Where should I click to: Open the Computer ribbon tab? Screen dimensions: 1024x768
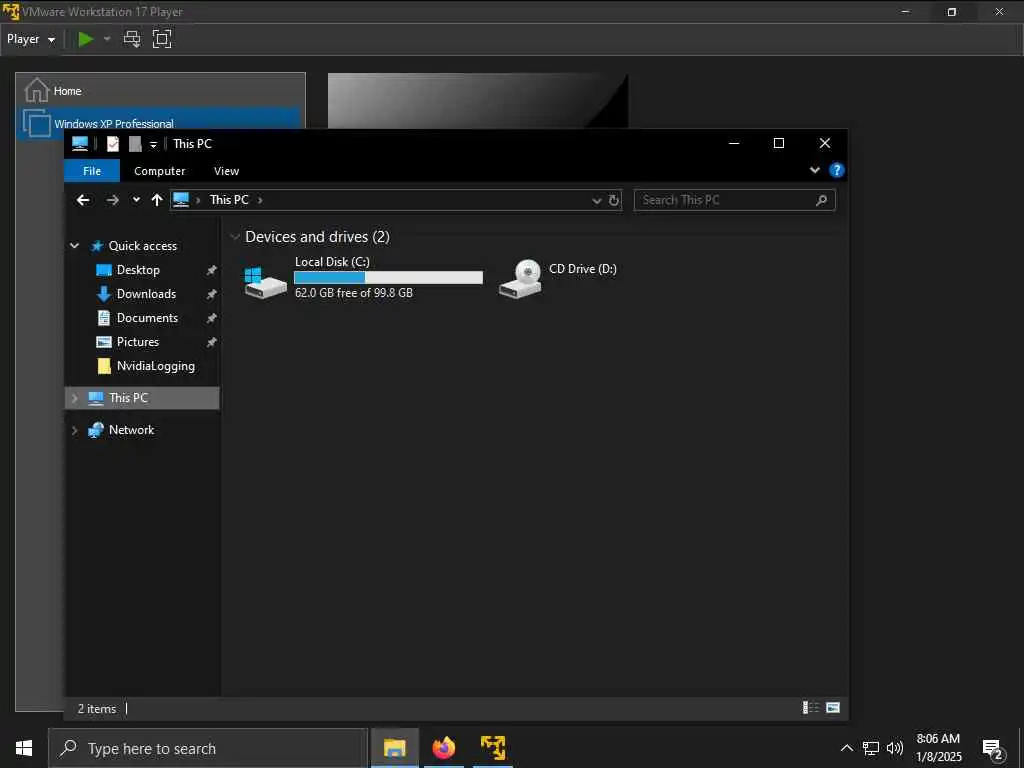click(x=159, y=171)
